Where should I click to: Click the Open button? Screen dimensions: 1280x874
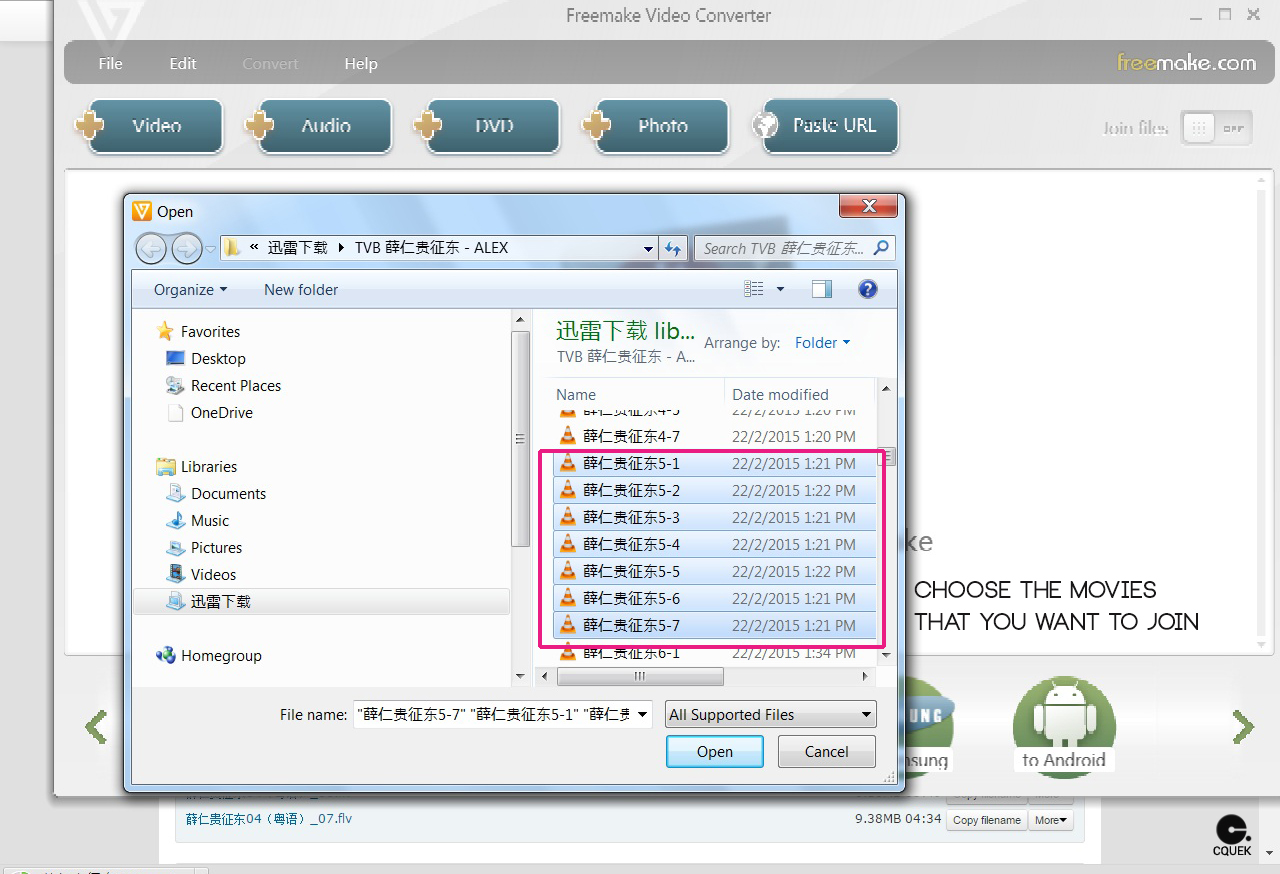[715, 752]
